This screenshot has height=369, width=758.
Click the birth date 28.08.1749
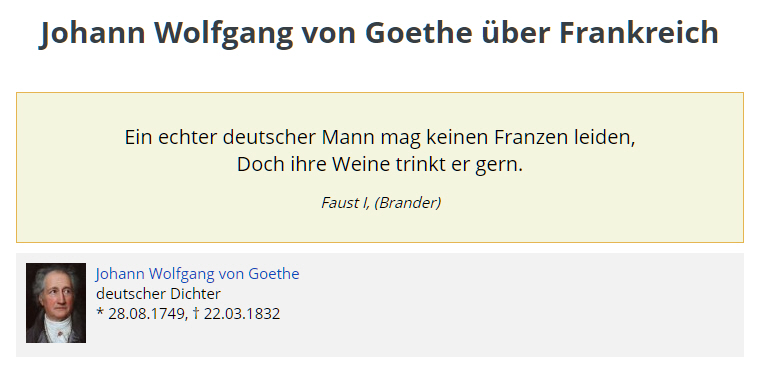[x=146, y=314]
